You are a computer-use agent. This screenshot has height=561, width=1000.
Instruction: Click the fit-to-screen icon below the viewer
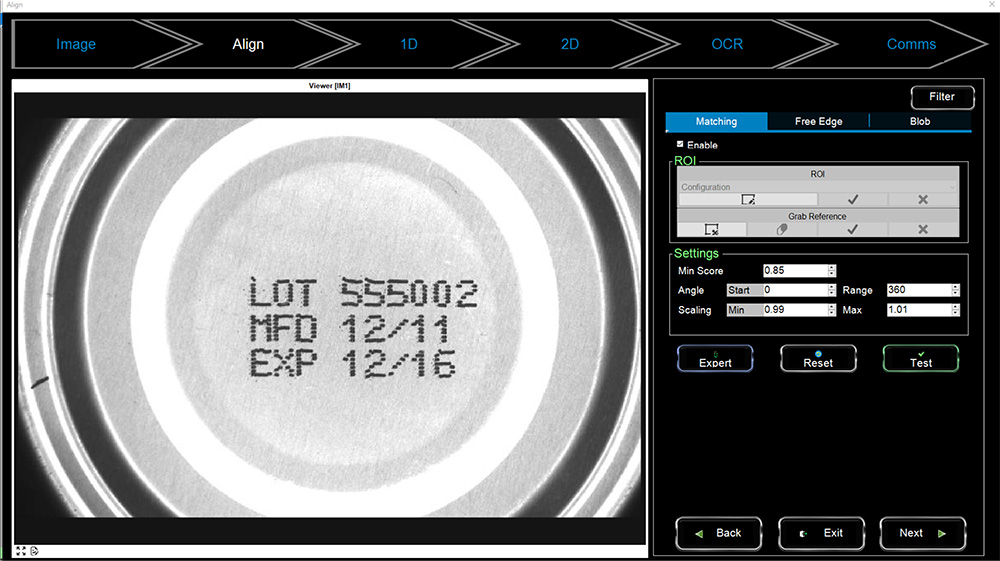tap(21, 551)
